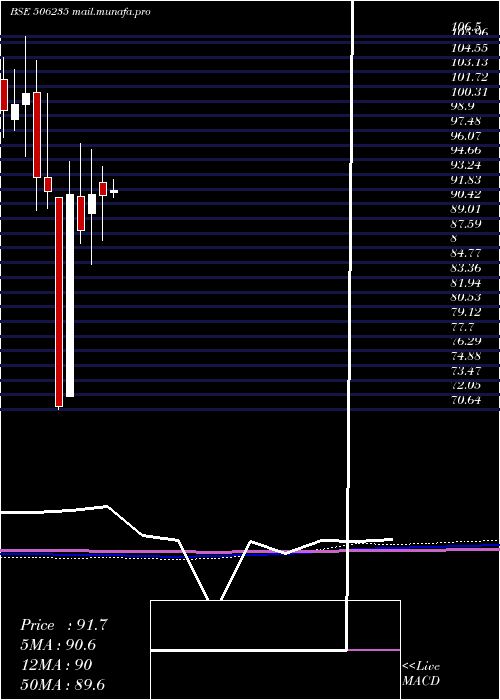Click the 101.72 price axis label
This screenshot has width=500, height=700.
click(x=470, y=77)
